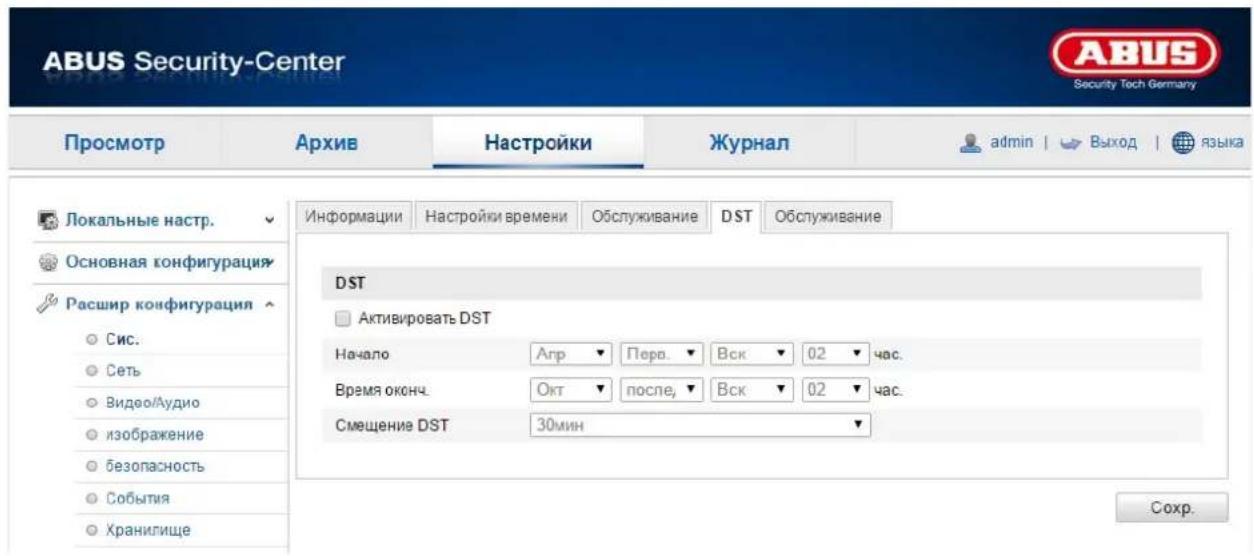Viewport: 1254px width, 556px height.
Task: Open the Время оконч. month dropdown (Окт)
Action: [x=570, y=389]
